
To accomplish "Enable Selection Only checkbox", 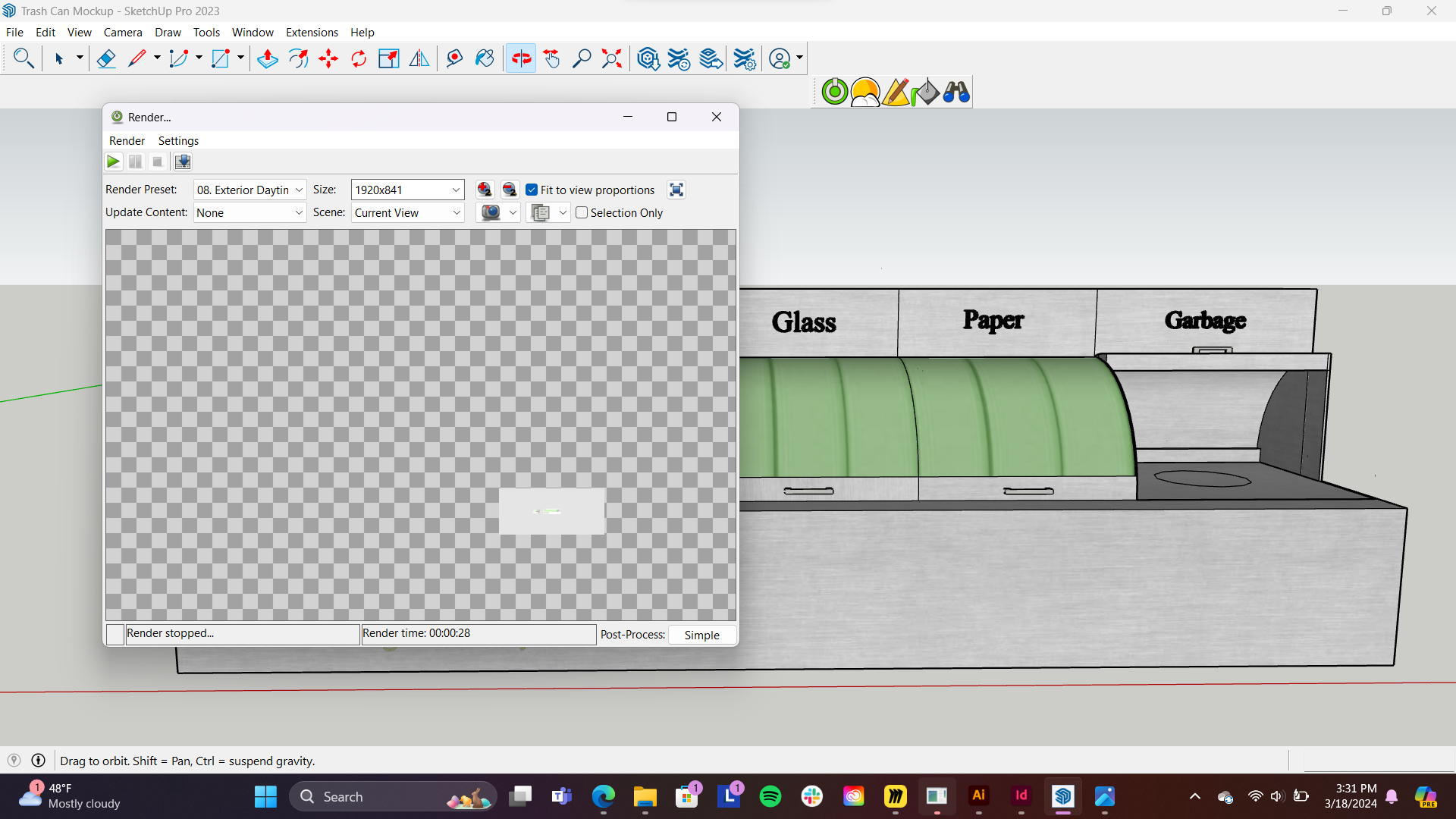I will click(x=582, y=212).
